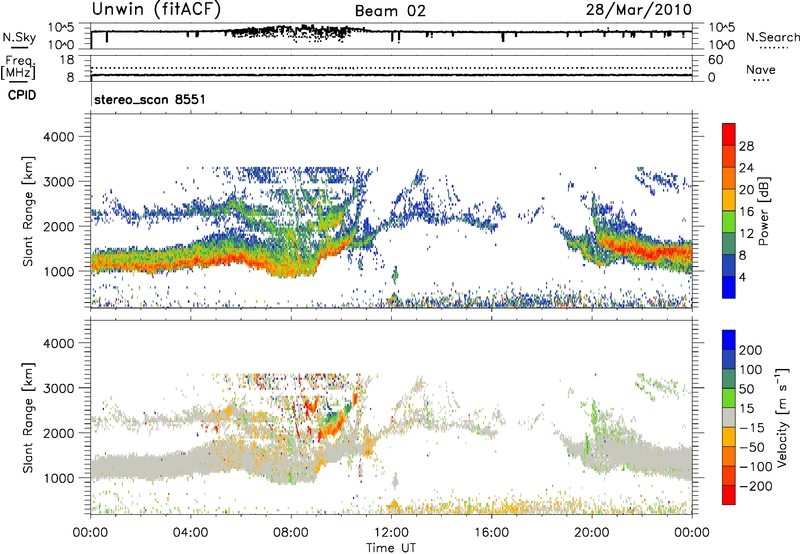Viewport: 800px width, 554px height.
Task: Click the "N.Search" legend label
Action: pyautogui.click(x=773, y=37)
